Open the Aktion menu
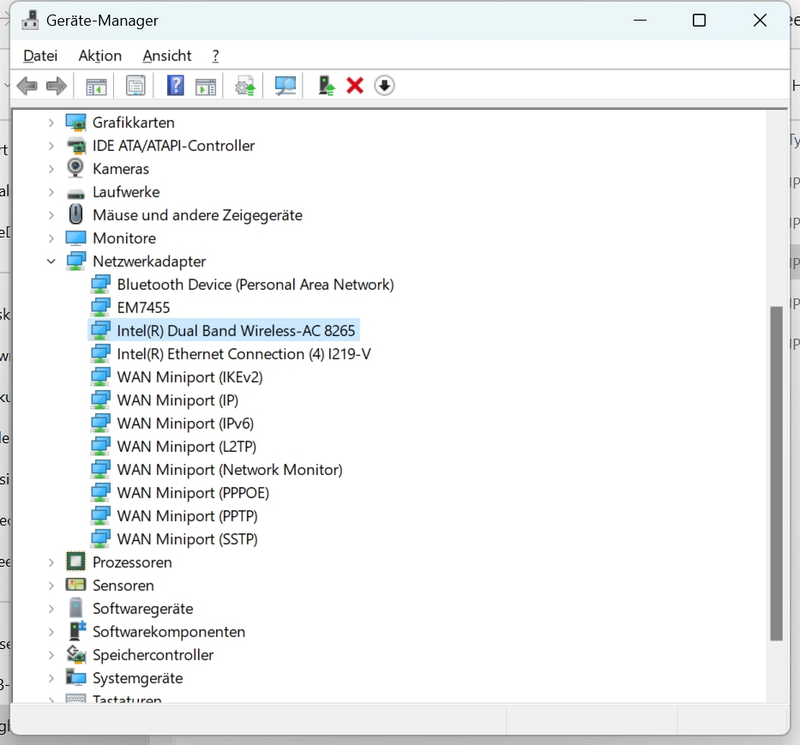800x745 pixels. coord(100,56)
